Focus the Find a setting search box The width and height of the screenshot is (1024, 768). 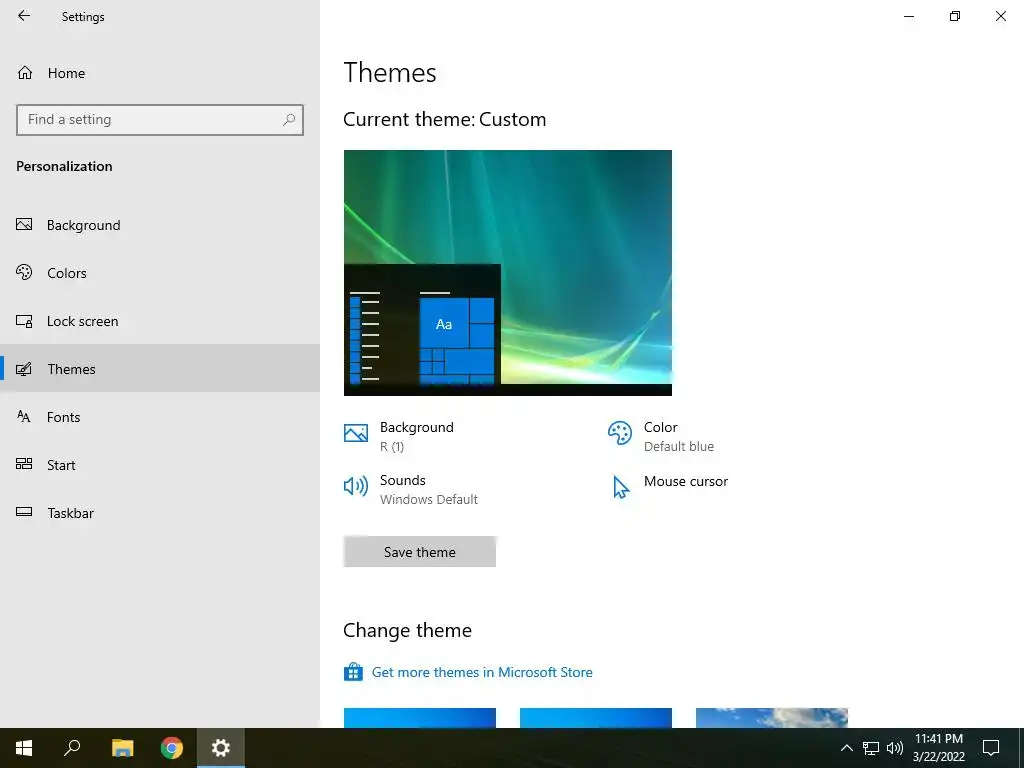click(160, 120)
